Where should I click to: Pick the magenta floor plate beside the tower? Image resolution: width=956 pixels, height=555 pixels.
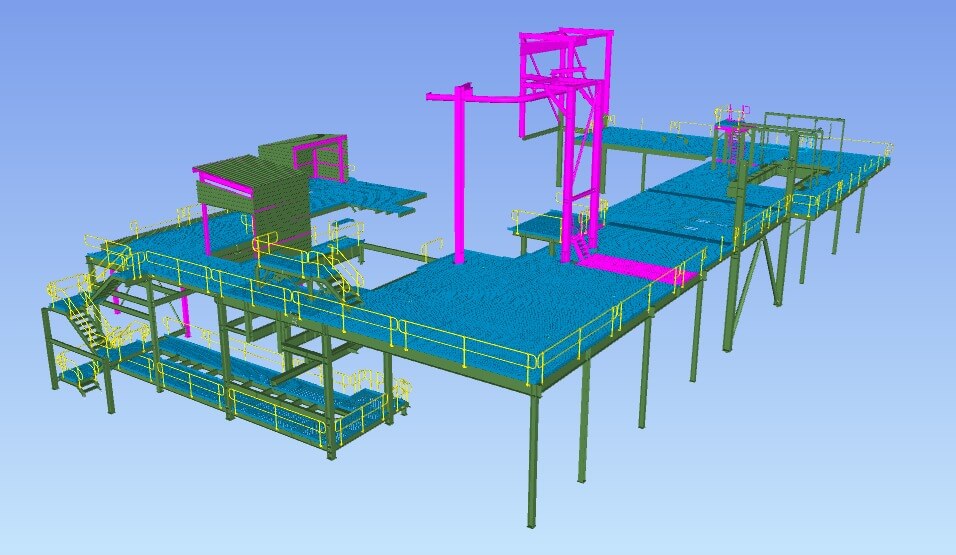(x=640, y=268)
